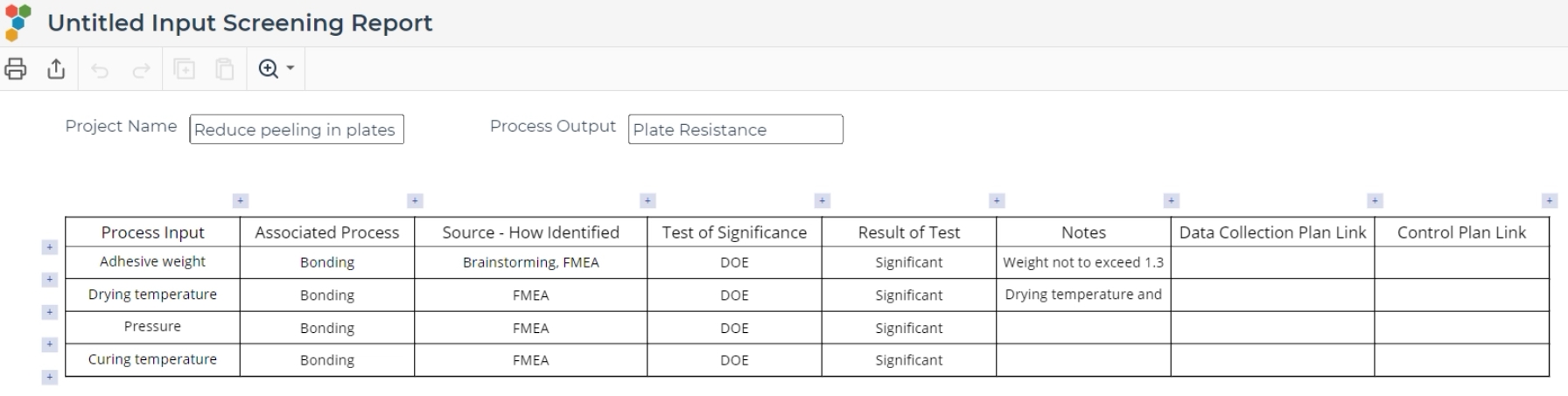This screenshot has height=396, width=1568.
Task: Add column after the Control Plan Link column
Action: [1550, 201]
